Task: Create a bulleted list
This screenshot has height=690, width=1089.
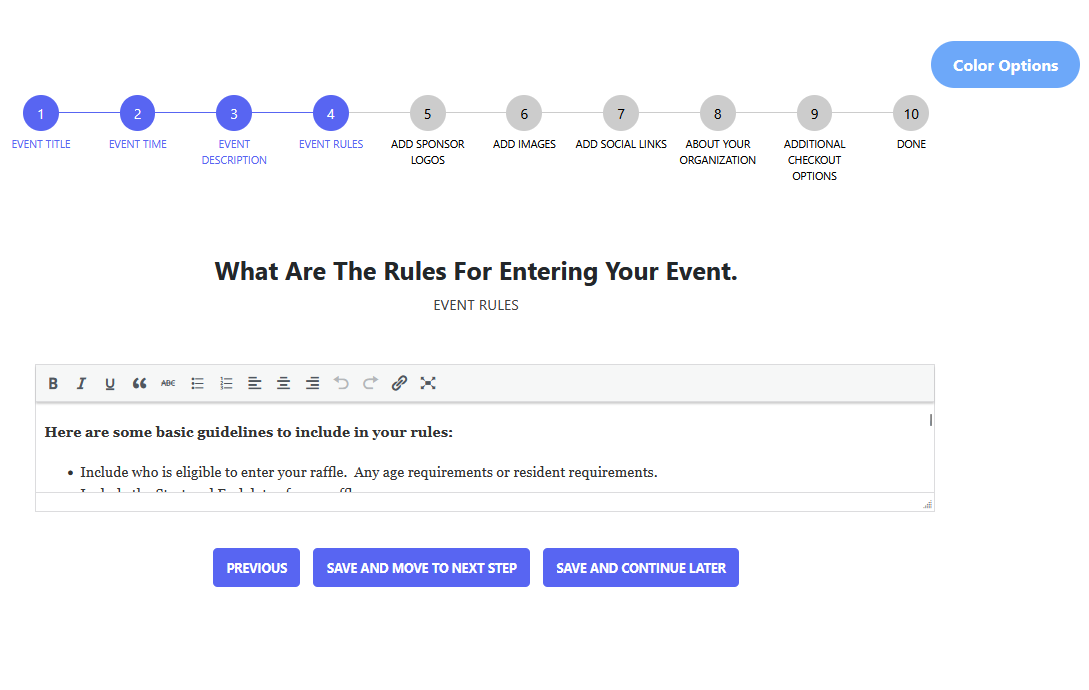Action: pos(198,383)
